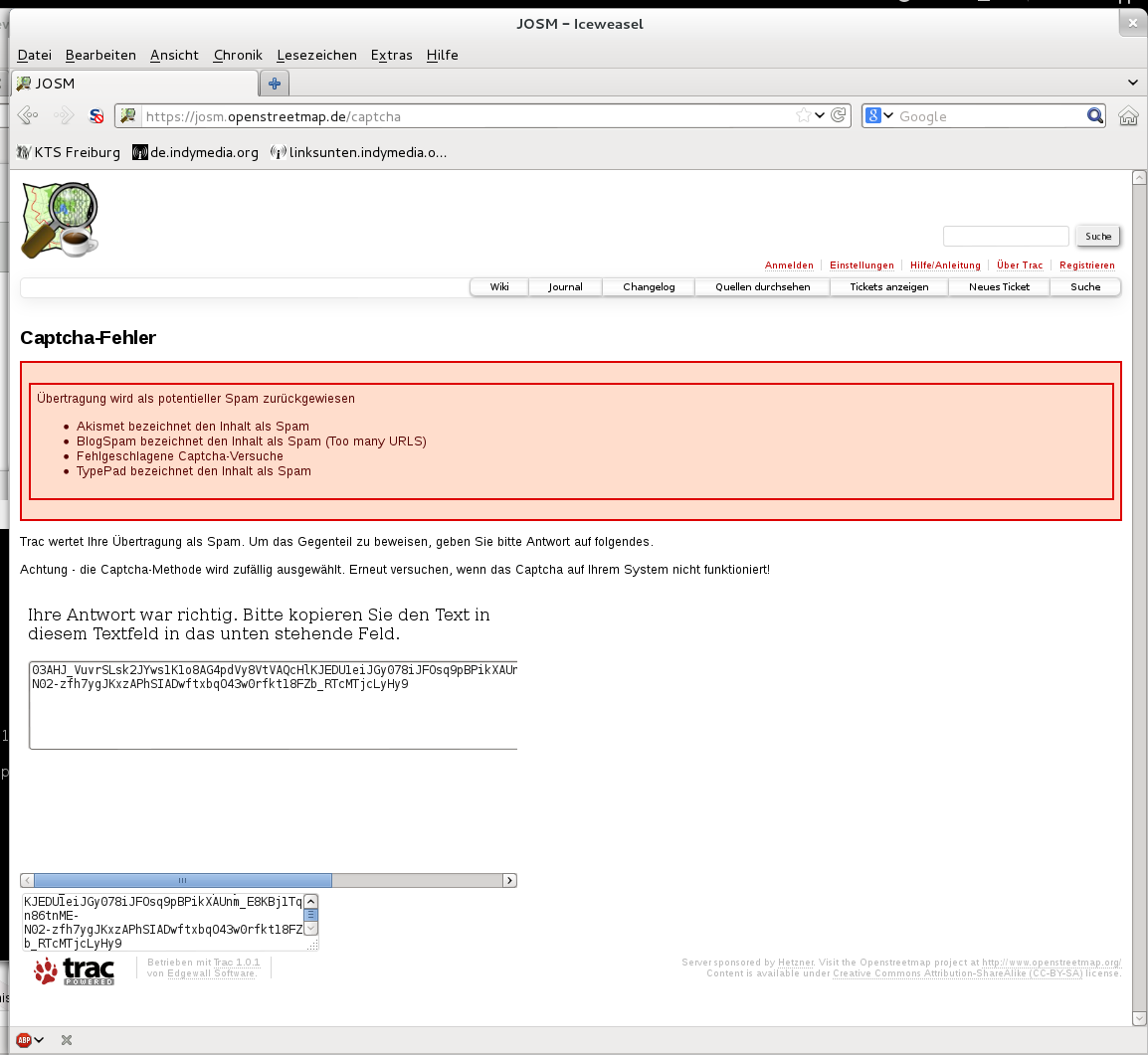Viewport: 1148px width, 1055px height.
Task: Open the URL history dropdown arrow
Action: click(820, 116)
